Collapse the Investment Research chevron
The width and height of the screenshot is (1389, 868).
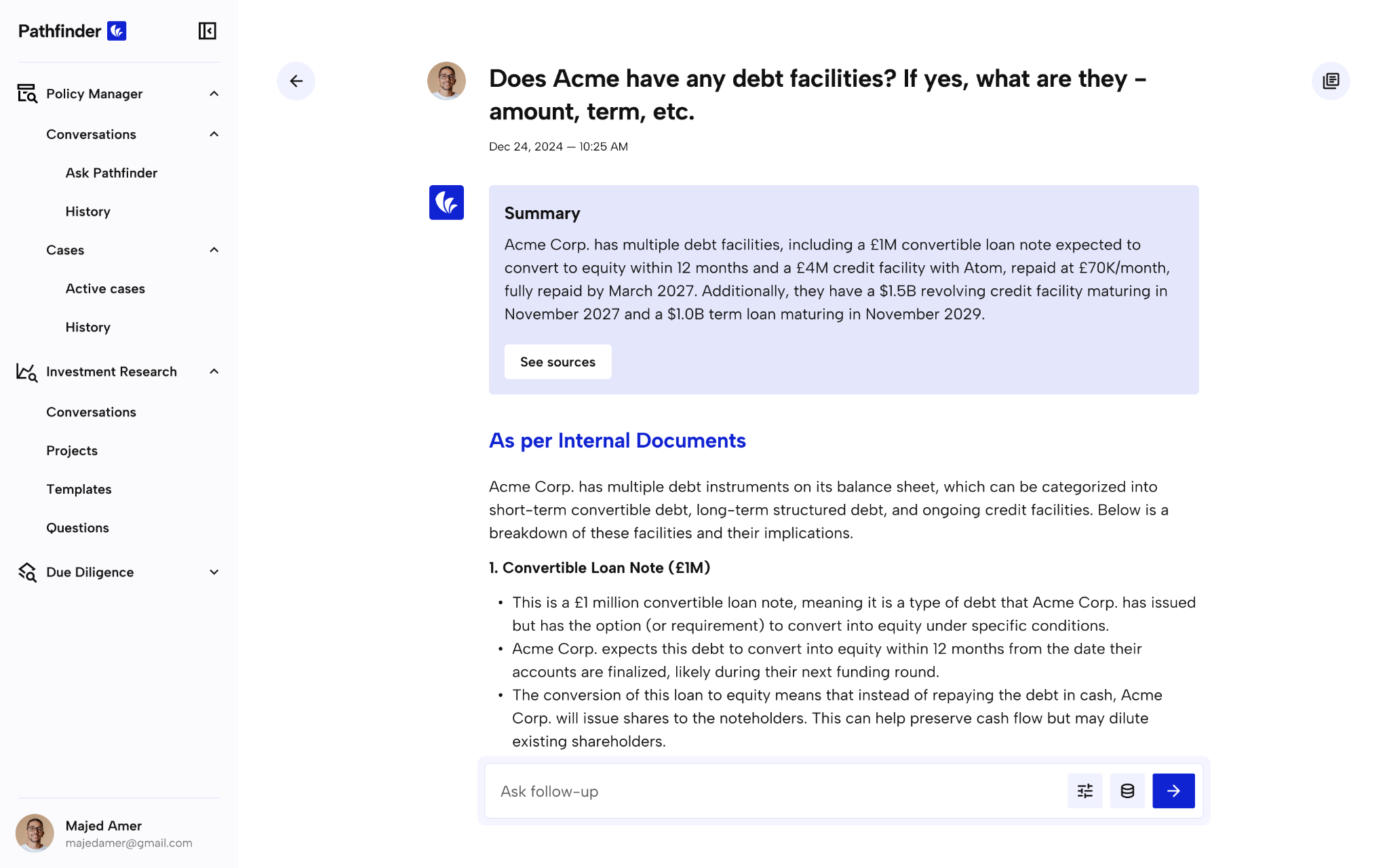coord(214,372)
